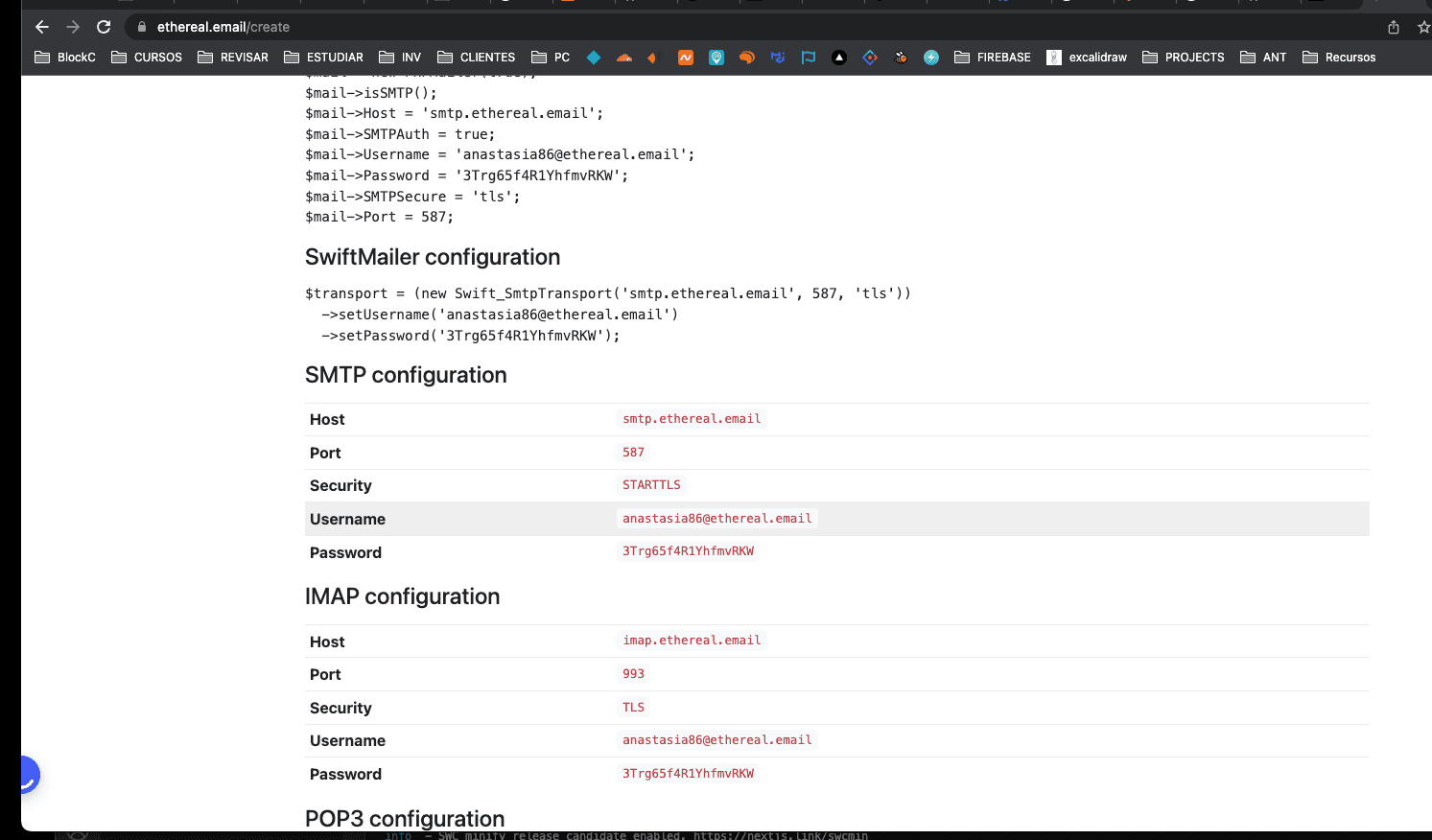Open the REVISAR bookmarks folder
The image size is (1432, 840).
click(233, 58)
